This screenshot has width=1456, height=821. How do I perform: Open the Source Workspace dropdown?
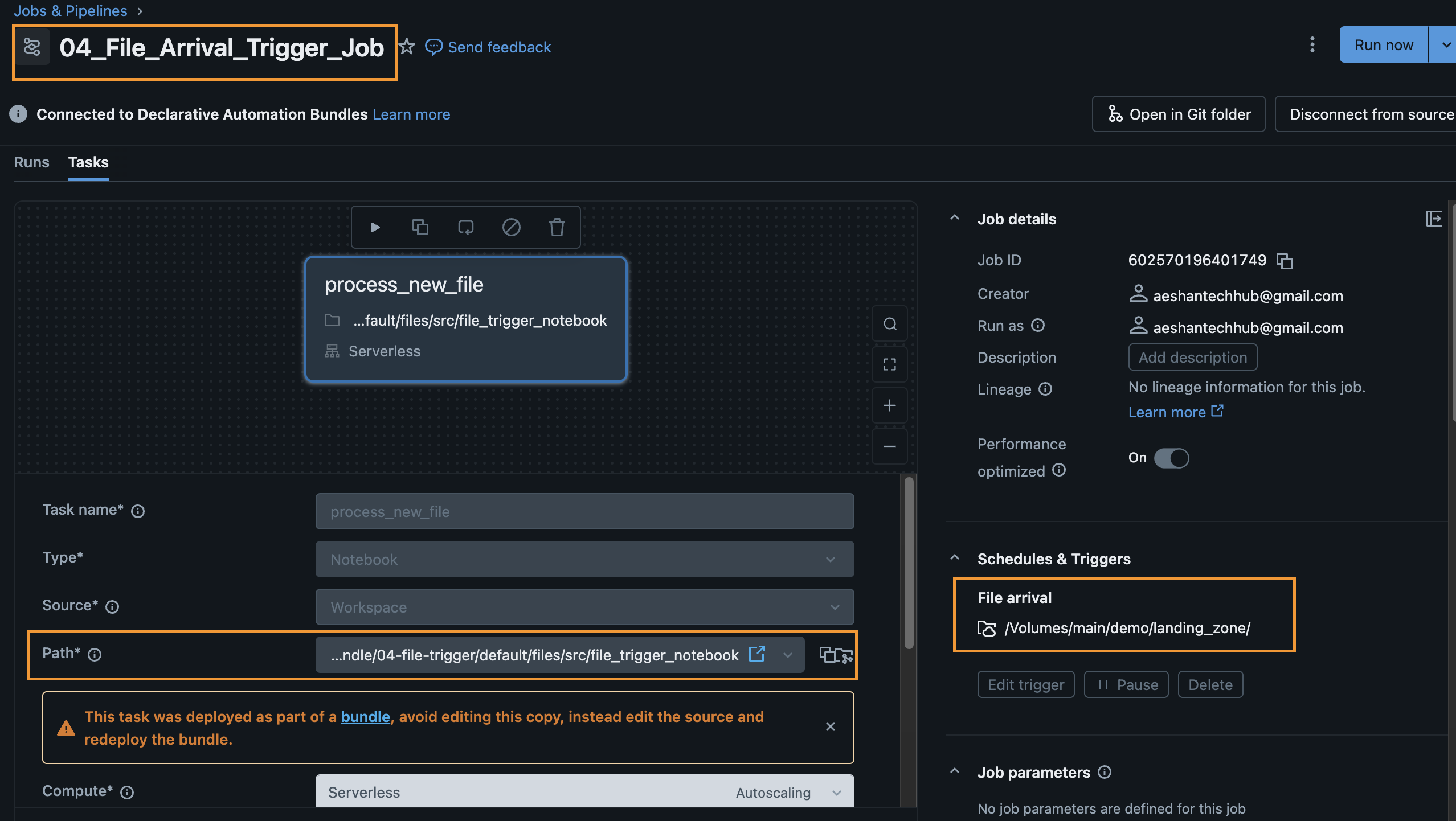pos(584,607)
